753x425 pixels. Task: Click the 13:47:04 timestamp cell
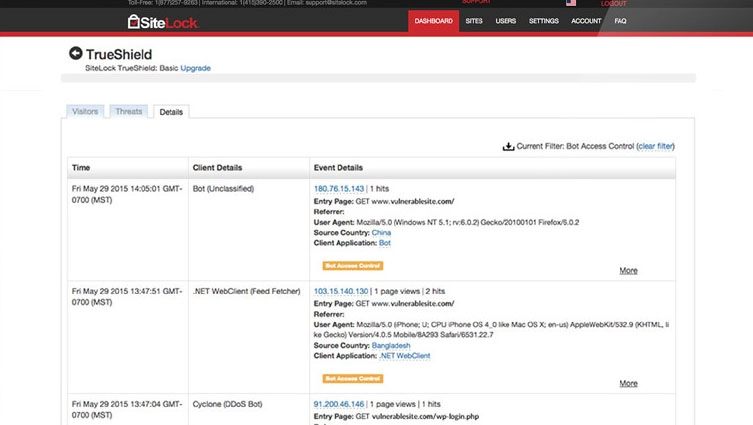tap(127, 409)
